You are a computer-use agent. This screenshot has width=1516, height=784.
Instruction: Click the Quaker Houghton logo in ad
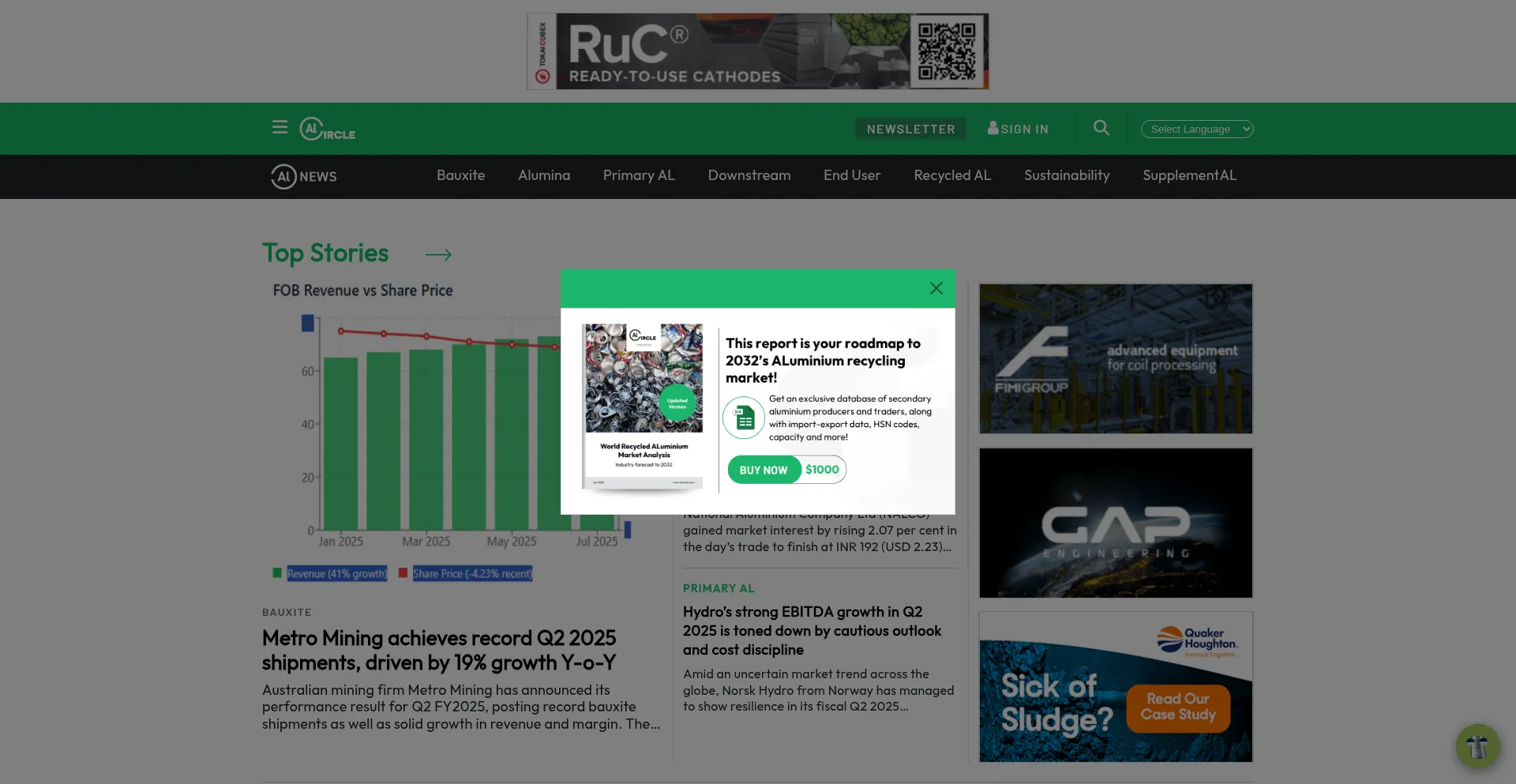coord(1197,641)
